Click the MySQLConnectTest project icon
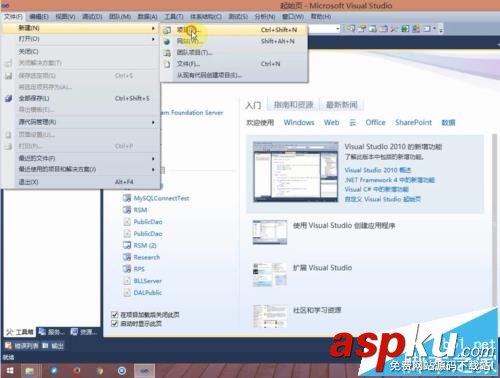 (127, 198)
